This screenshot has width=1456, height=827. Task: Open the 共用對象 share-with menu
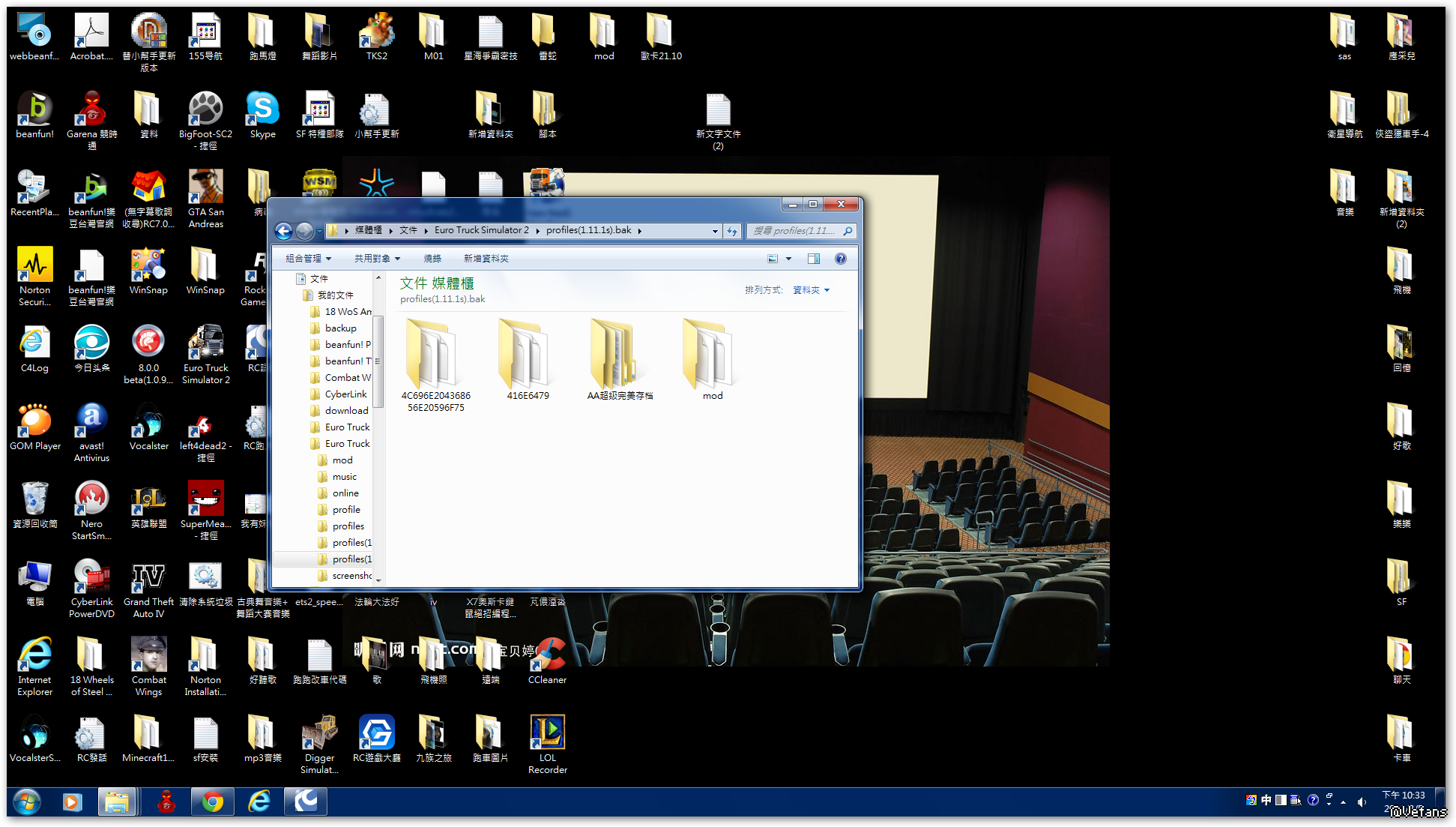(377, 259)
